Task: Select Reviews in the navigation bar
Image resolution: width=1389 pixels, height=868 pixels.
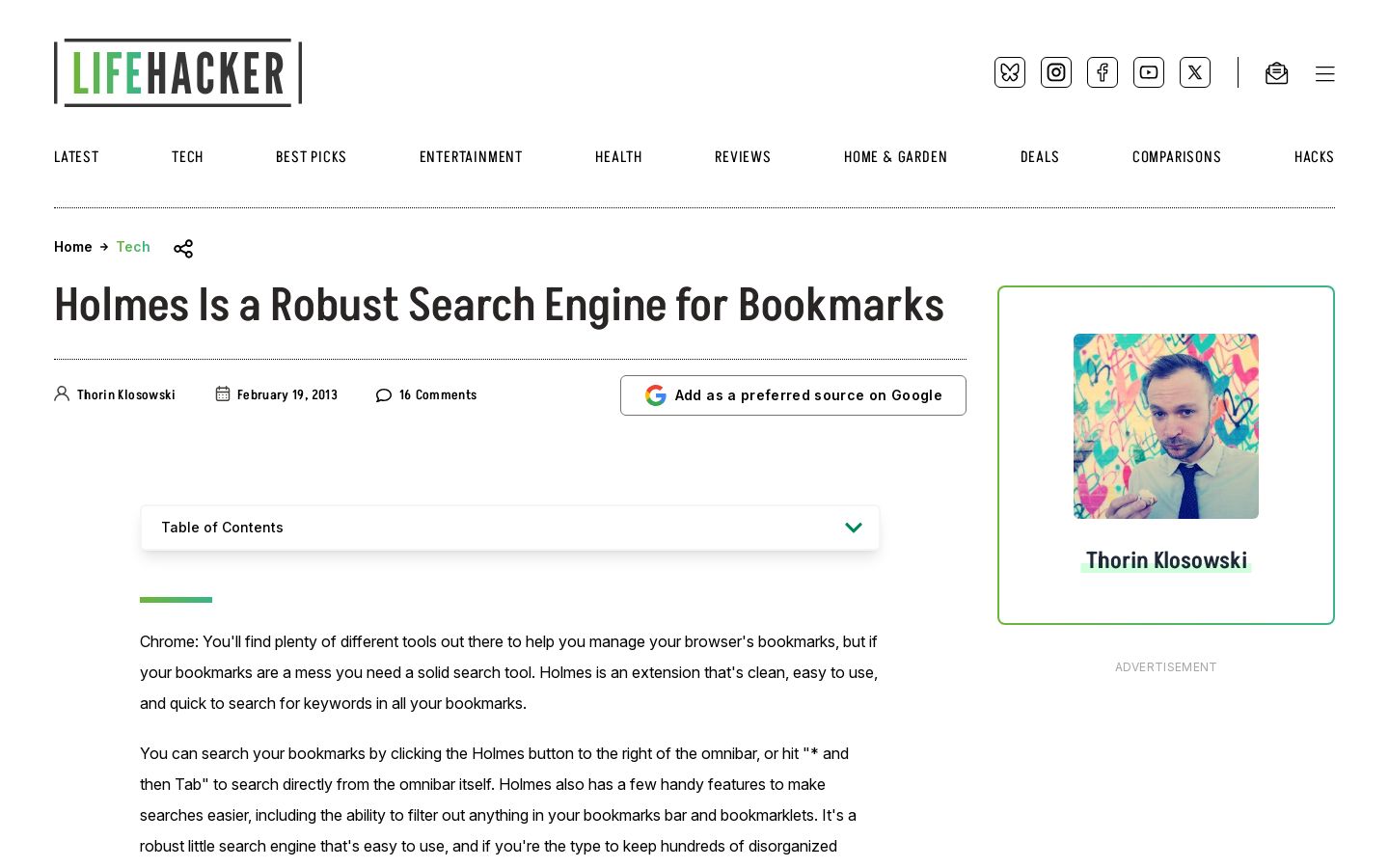Action: tap(743, 157)
